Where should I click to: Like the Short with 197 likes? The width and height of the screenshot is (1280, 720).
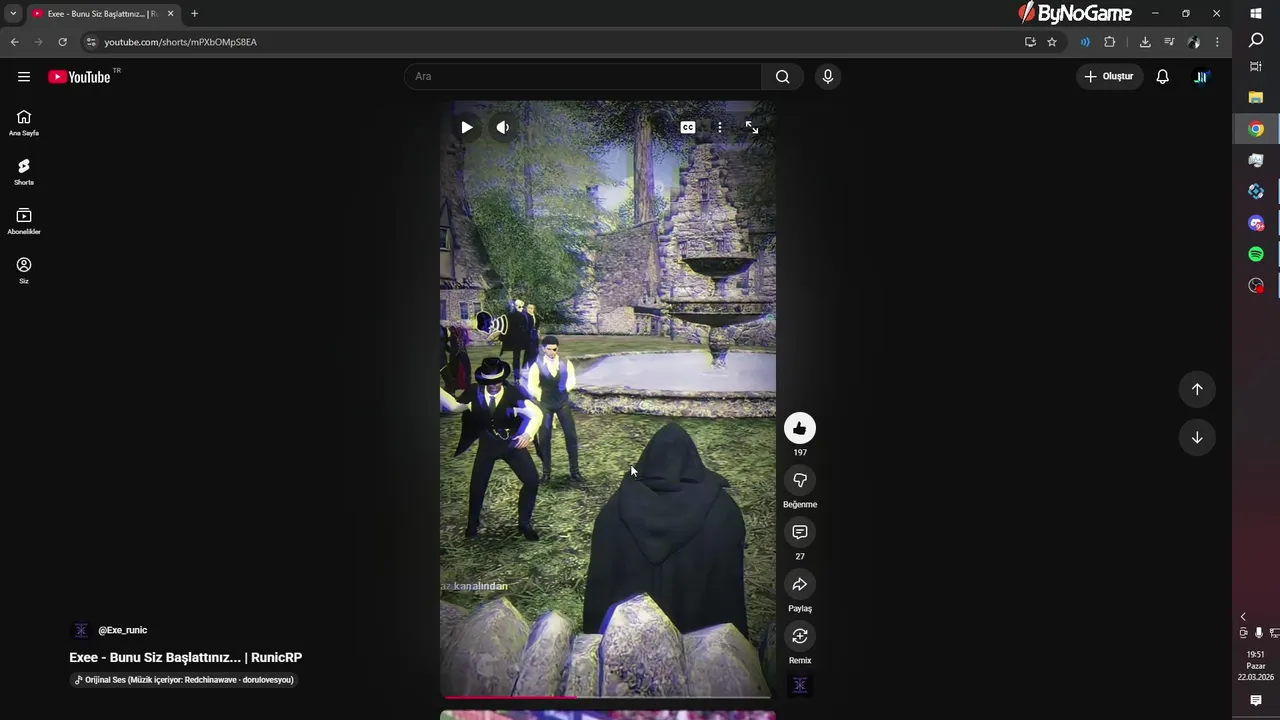799,429
